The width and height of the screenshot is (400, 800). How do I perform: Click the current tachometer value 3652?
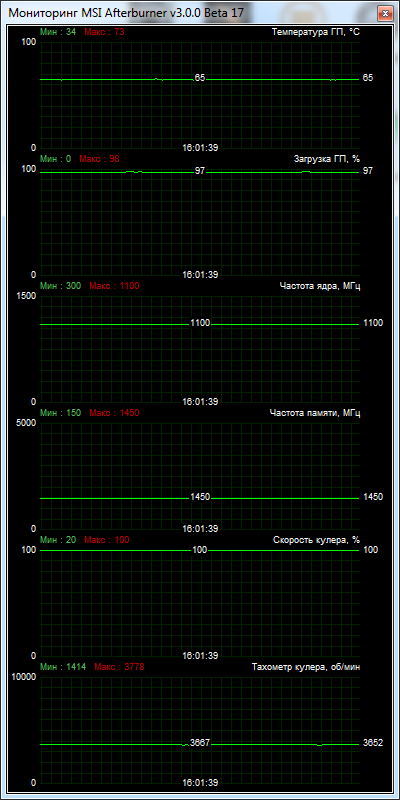[372, 743]
